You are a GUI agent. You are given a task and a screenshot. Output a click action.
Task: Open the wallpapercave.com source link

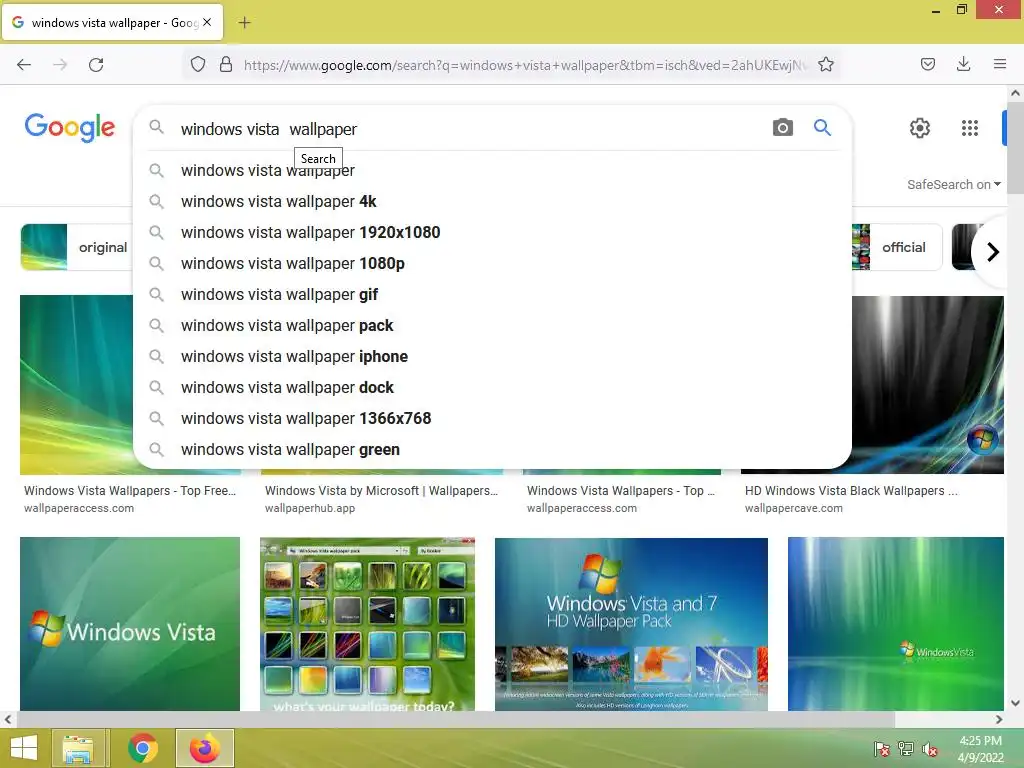pos(793,508)
